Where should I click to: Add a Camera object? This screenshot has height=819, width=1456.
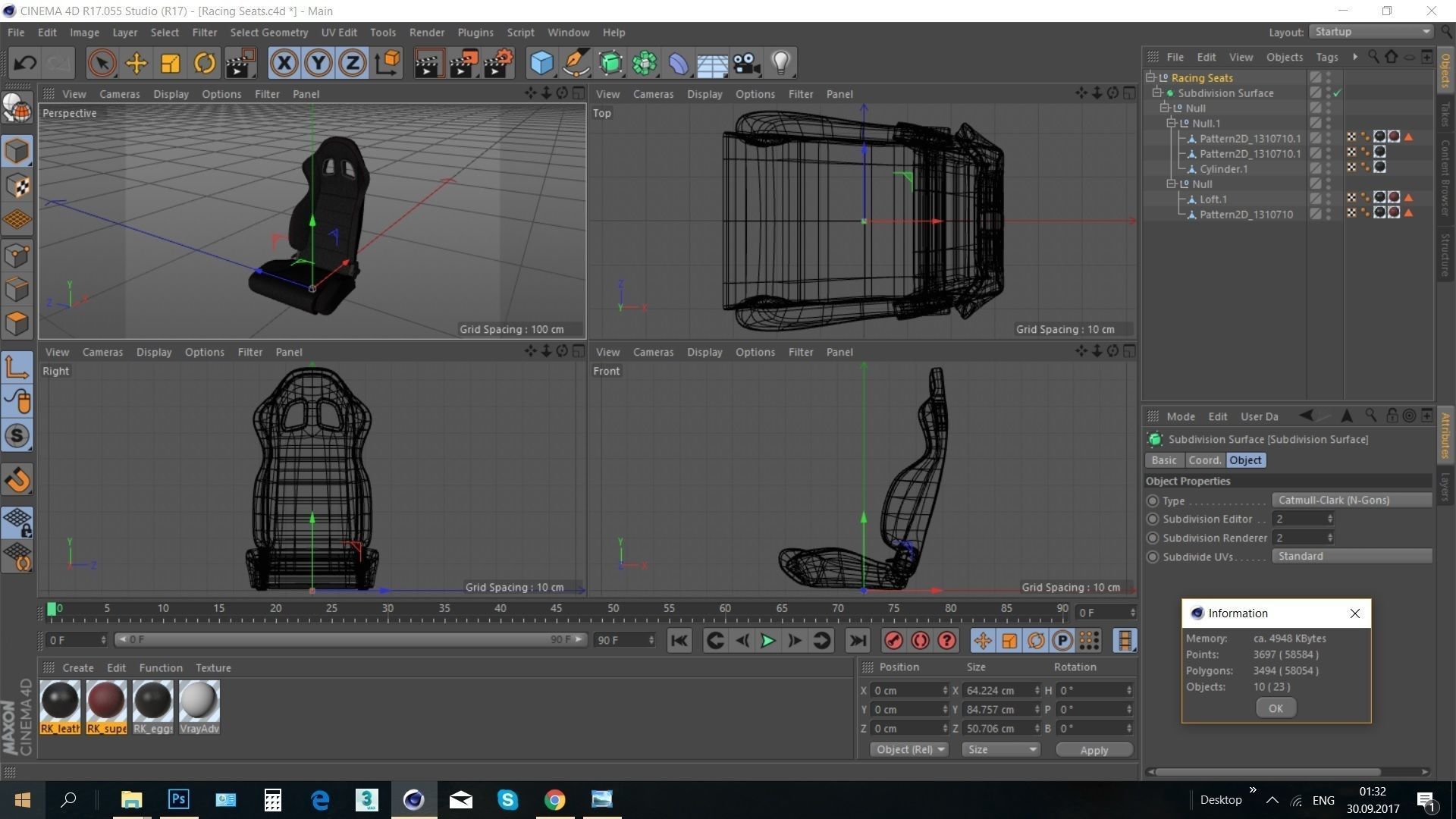[747, 63]
